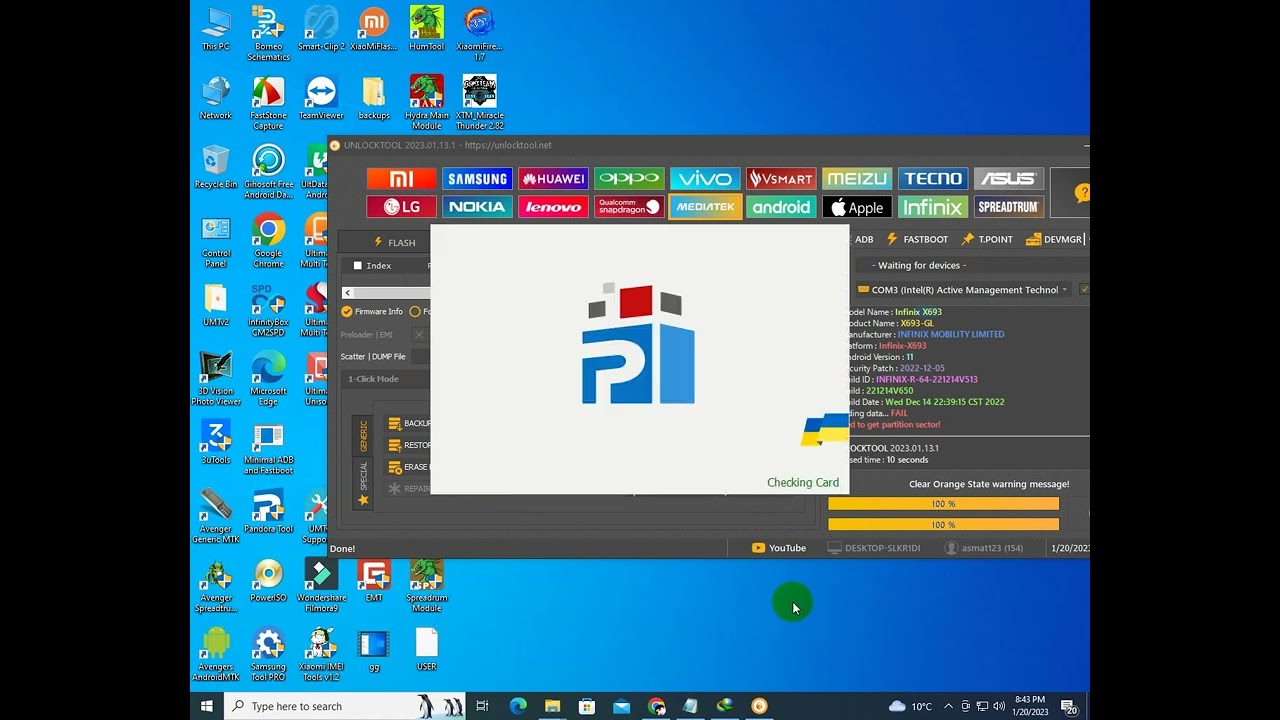Open File Explorer from the taskbar
This screenshot has height=720, width=1280.
tap(552, 706)
